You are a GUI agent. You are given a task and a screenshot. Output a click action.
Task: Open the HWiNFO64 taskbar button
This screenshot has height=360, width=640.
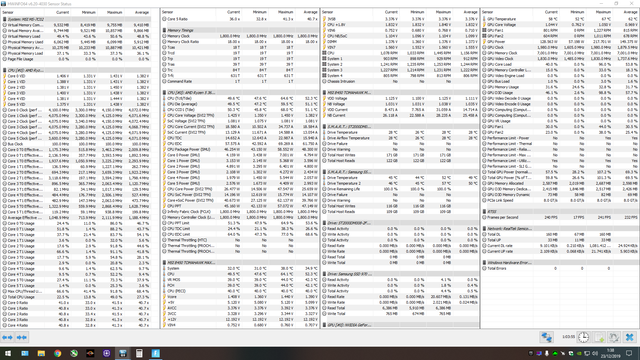coord(123,353)
